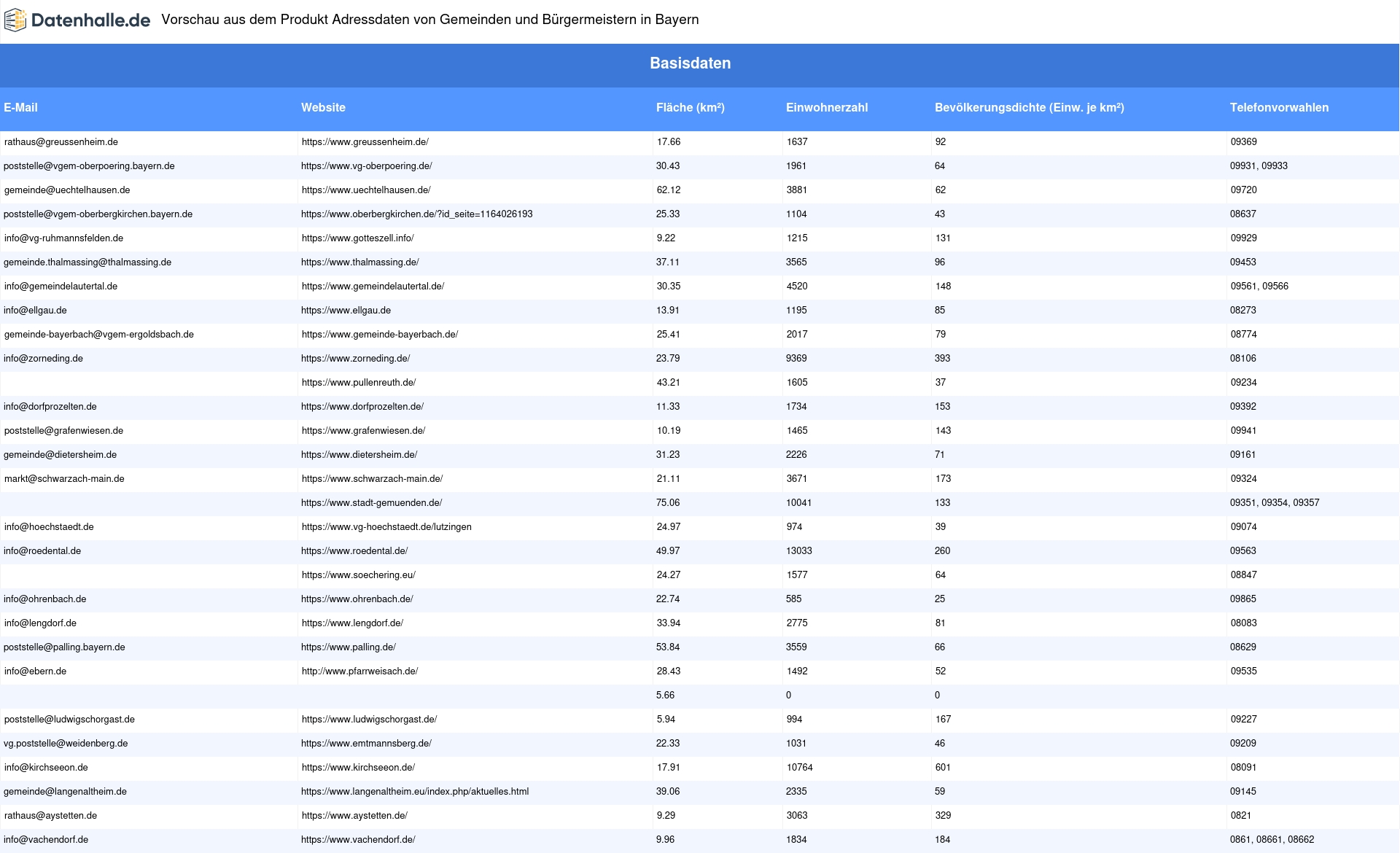Select email poststelle@ludwigschorgast.de
This screenshot has width=1400, height=853.
pyautogui.click(x=69, y=720)
